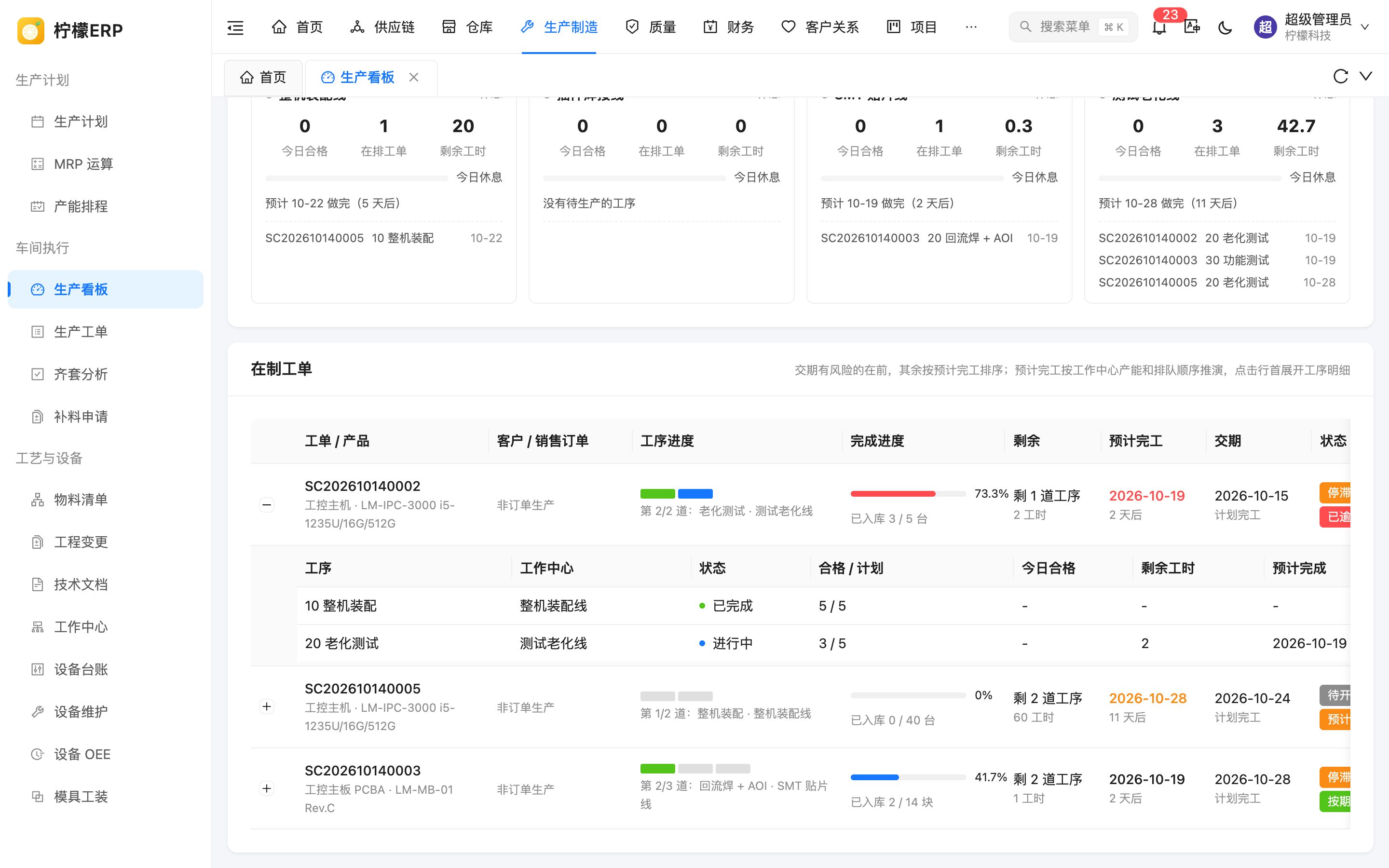Image resolution: width=1389 pixels, height=868 pixels.
Task: Open MRP 运算 in the sidebar
Action: [106, 164]
